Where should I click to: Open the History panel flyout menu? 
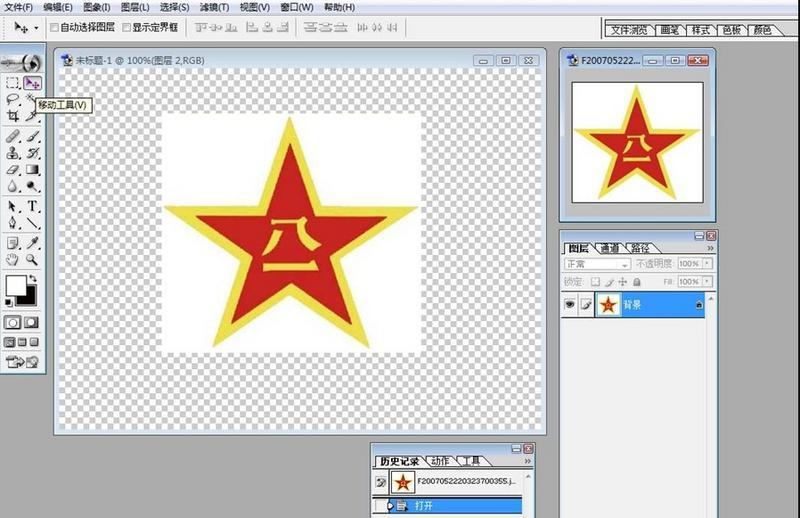[x=528, y=461]
